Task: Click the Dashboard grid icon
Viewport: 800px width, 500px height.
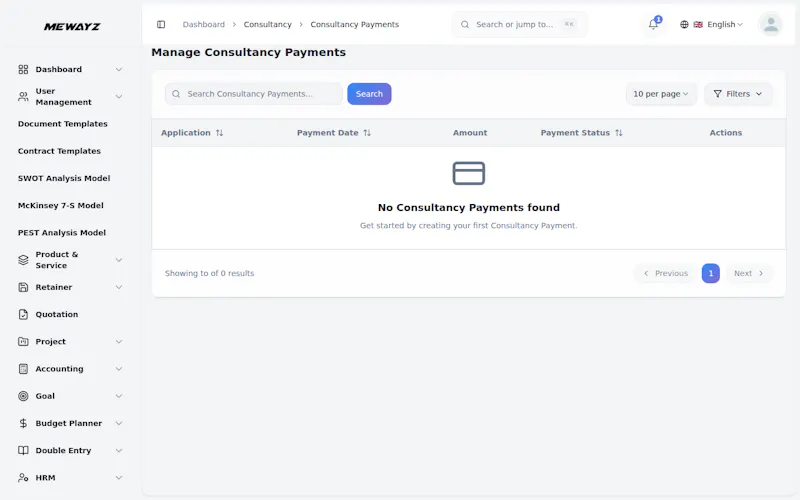Action: point(23,69)
